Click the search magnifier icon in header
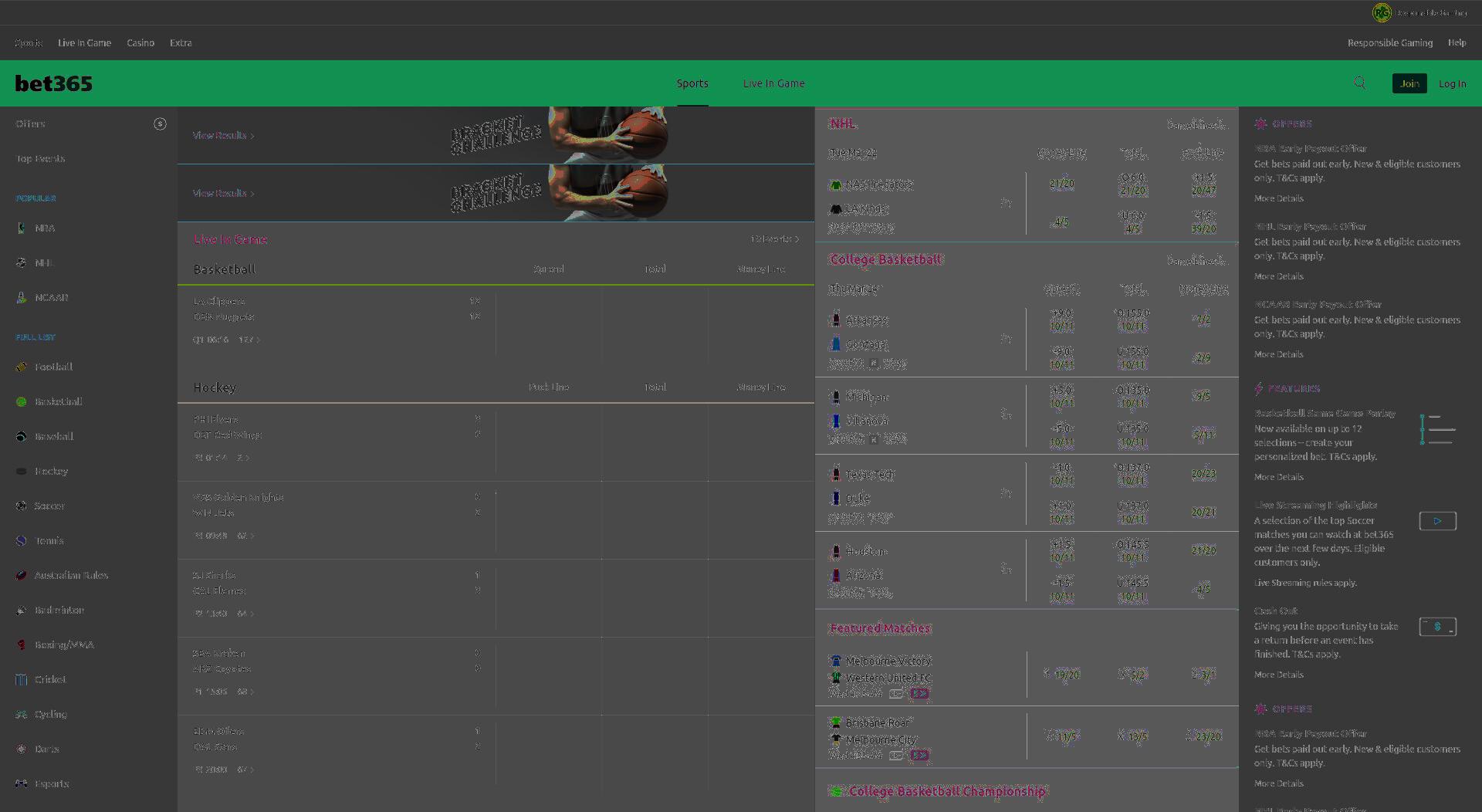This screenshot has width=1482, height=812. [1359, 83]
